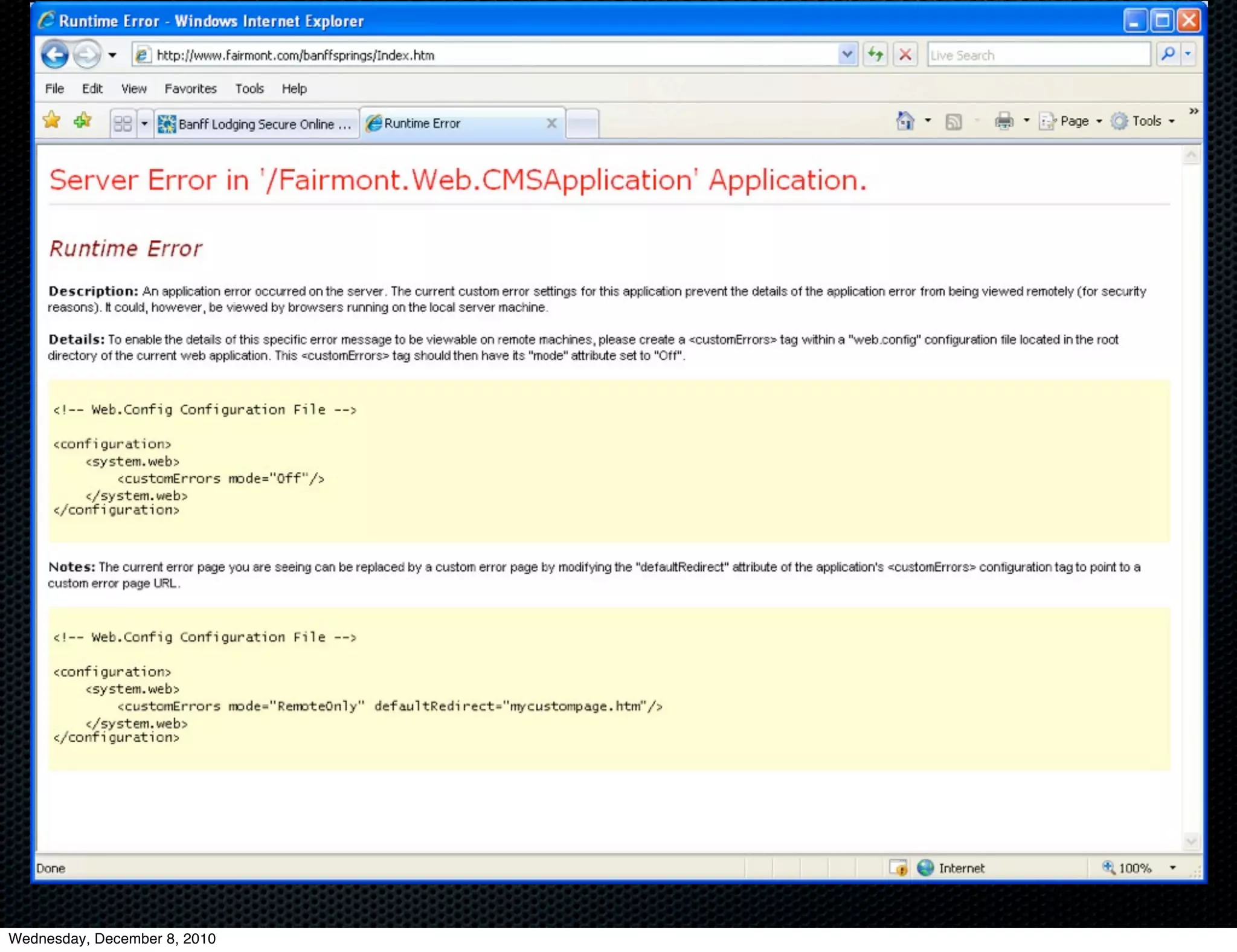Expand the zoom level 100% dropdown
1237x952 pixels.
tap(1172, 868)
